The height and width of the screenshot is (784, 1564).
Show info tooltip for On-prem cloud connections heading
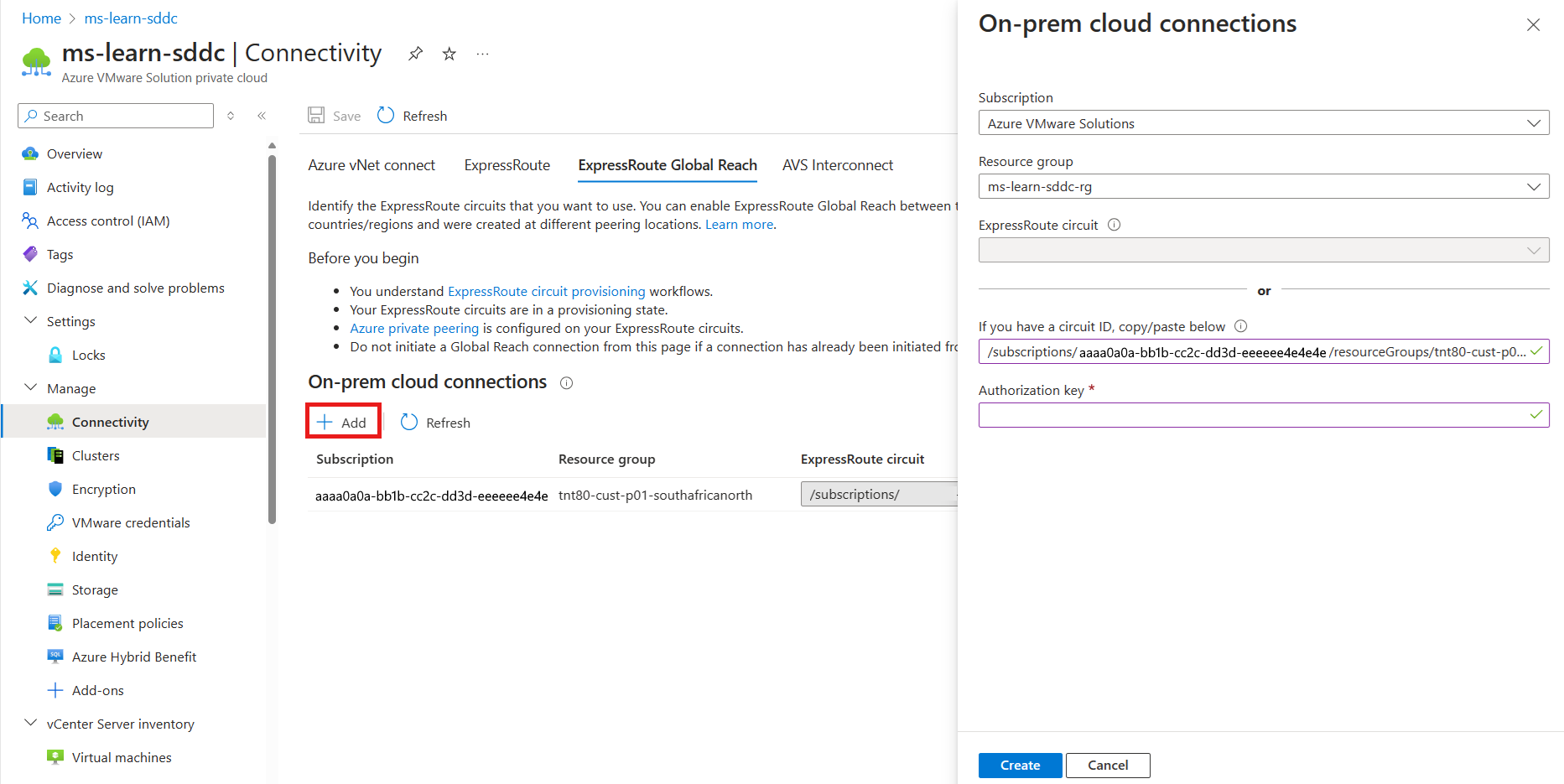(x=566, y=383)
